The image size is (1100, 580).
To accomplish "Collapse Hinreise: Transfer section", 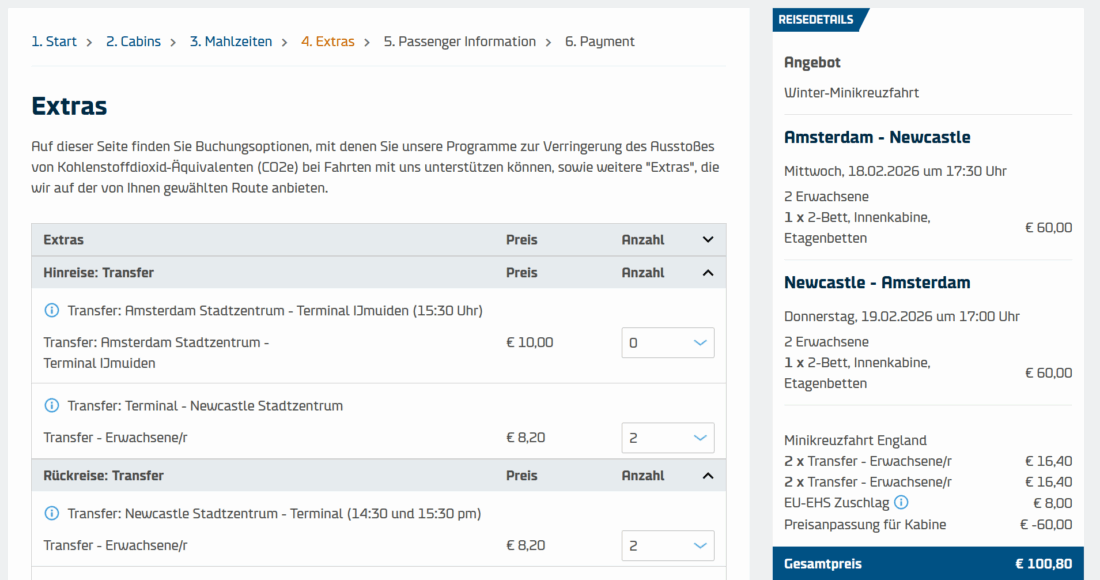I will point(708,273).
